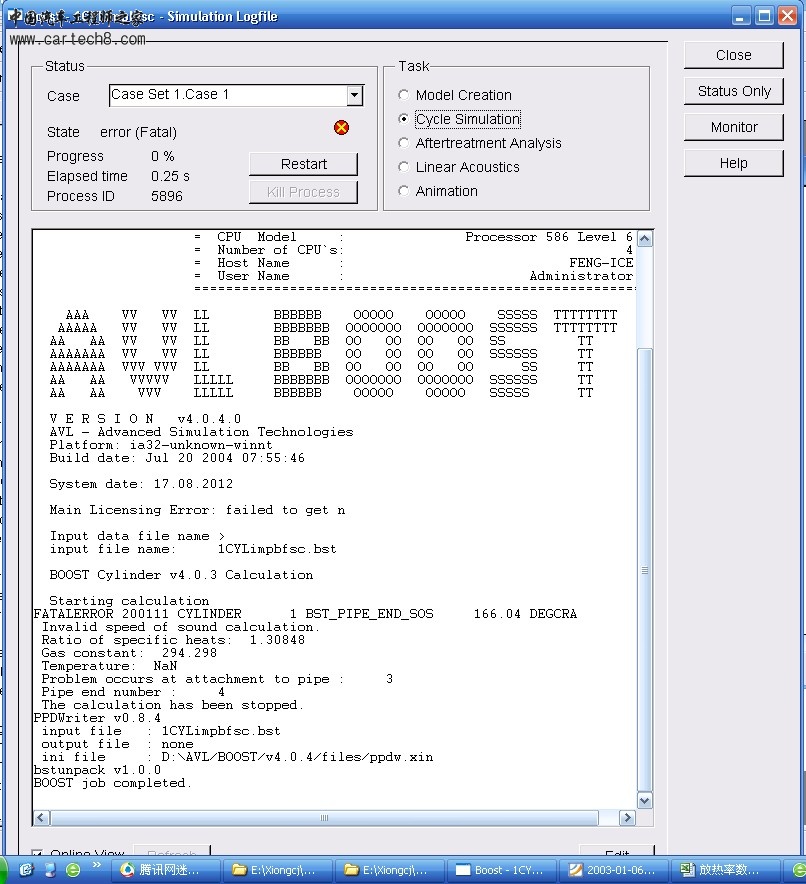
Task: Click the 'Build date: Jul 20 2004' line
Action: coord(177,458)
